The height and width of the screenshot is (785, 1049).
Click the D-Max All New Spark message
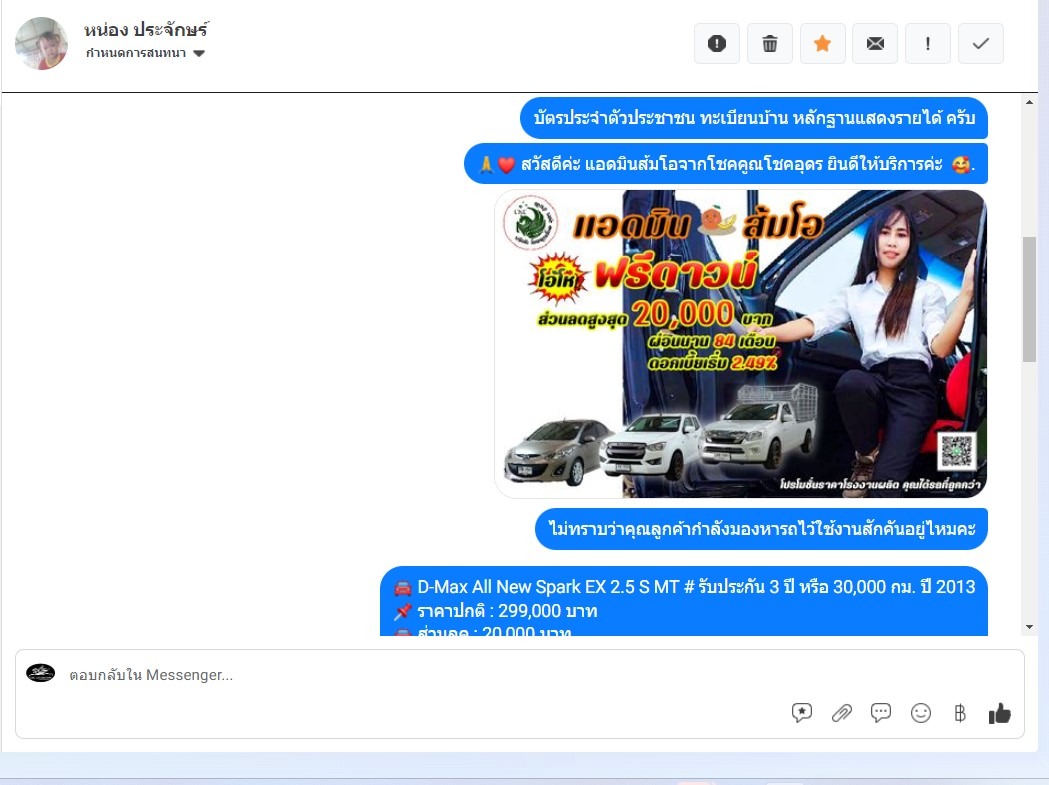tap(684, 601)
